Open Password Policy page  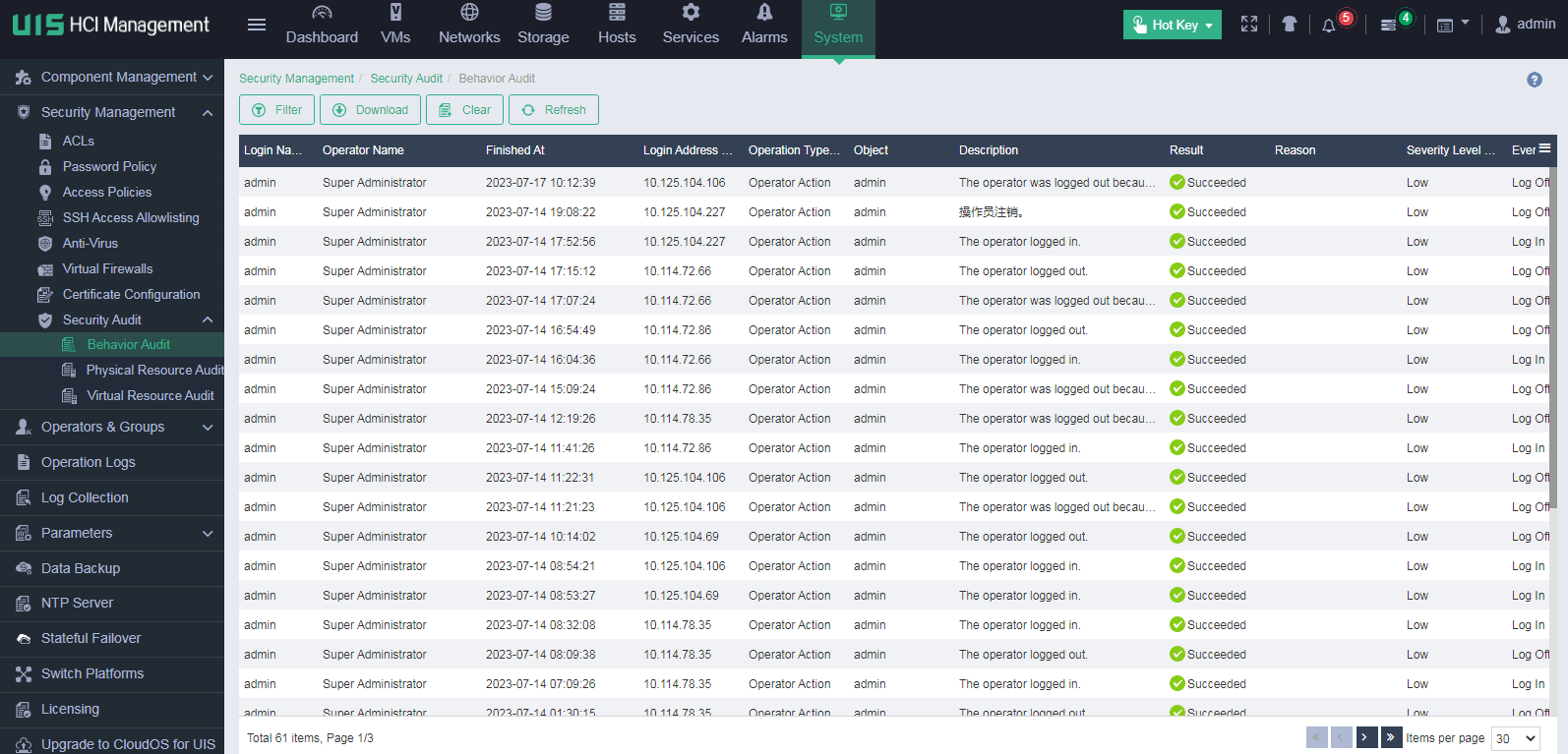click(x=109, y=166)
